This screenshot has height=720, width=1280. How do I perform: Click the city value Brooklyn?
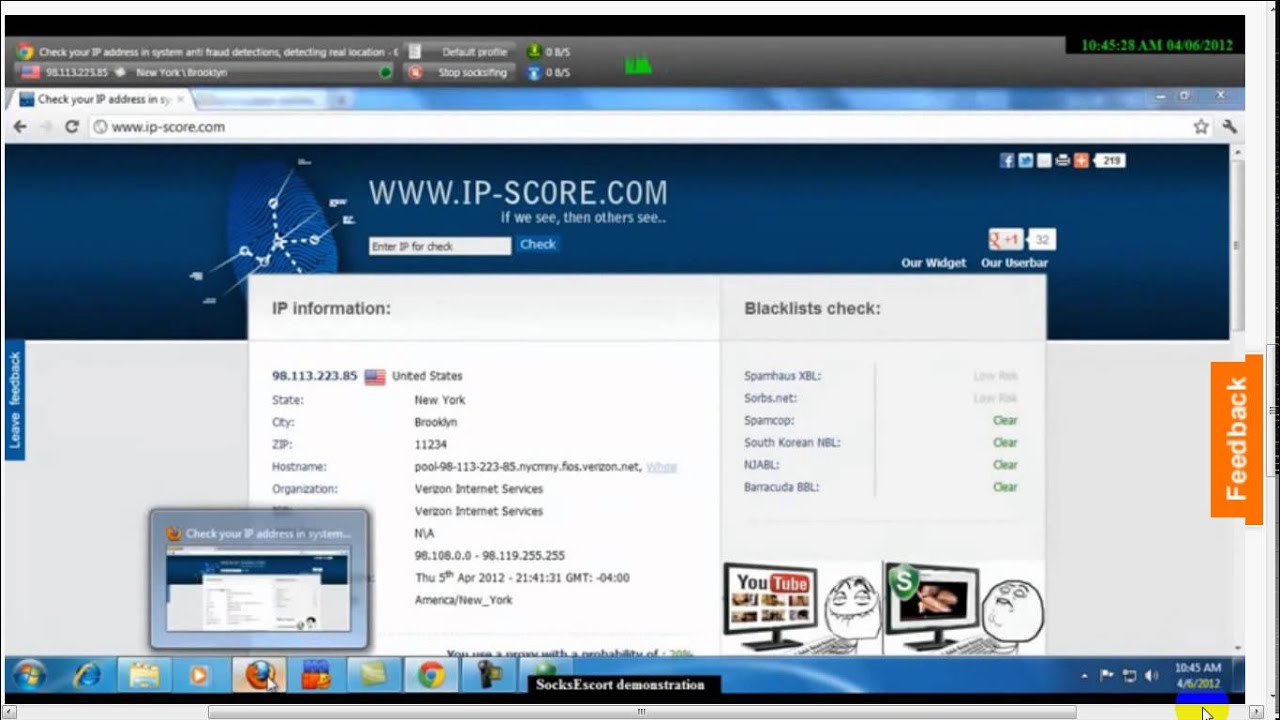pos(436,422)
